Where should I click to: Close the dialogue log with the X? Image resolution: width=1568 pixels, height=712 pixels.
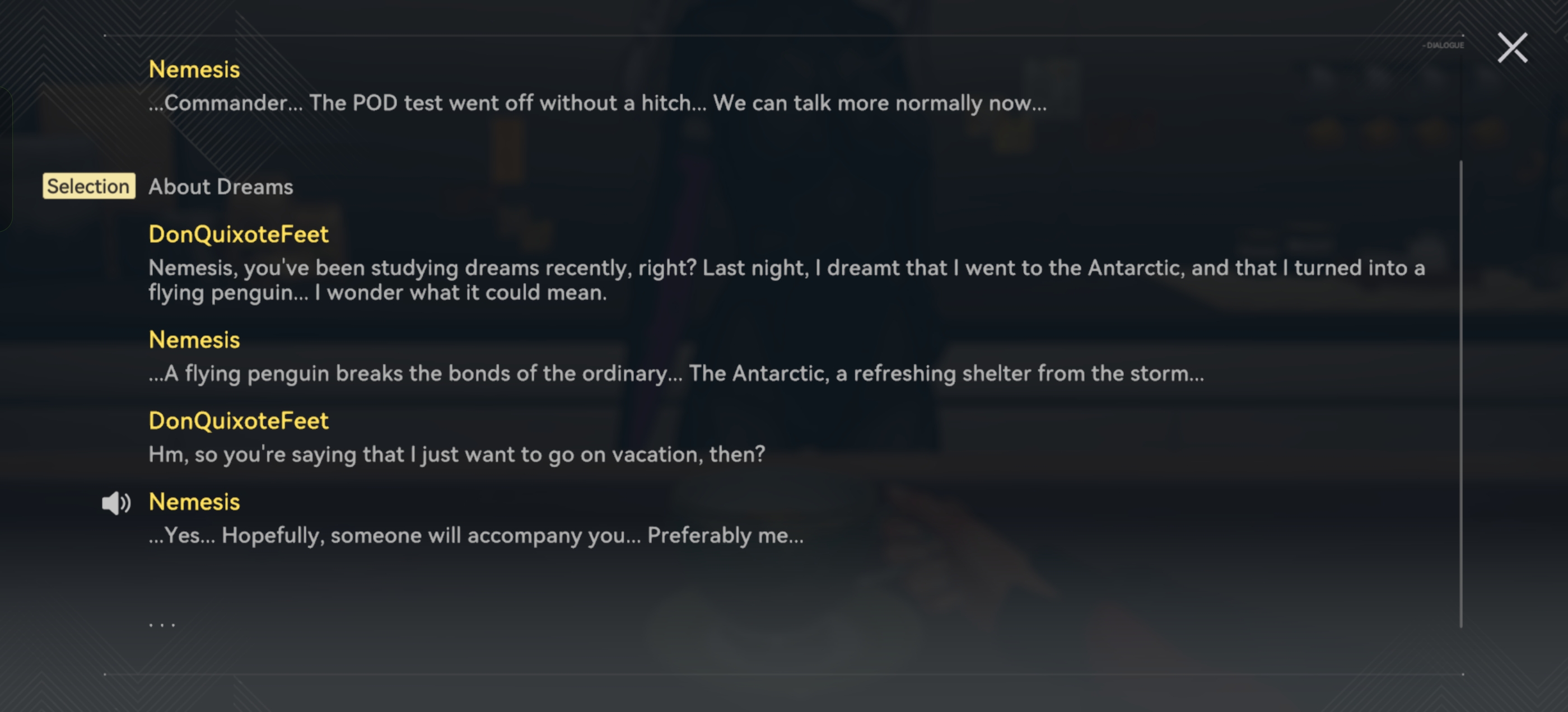[1513, 48]
